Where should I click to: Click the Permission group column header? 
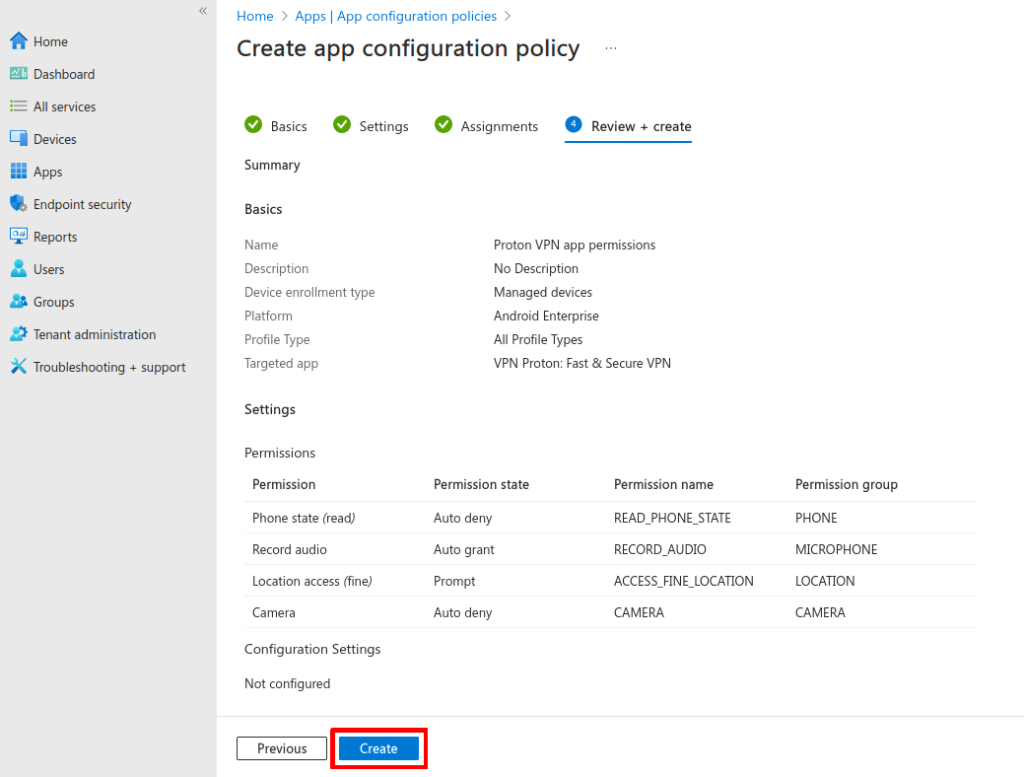[x=846, y=484]
